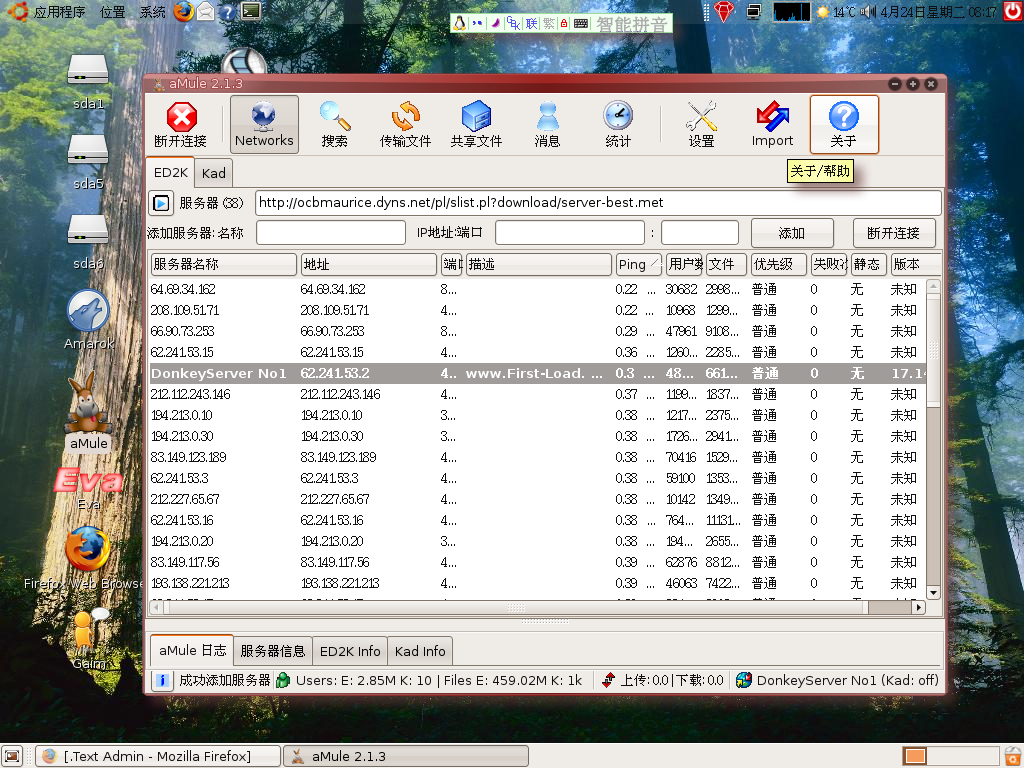Click the server 名称 name input field
The height and width of the screenshot is (768, 1024).
(x=330, y=232)
